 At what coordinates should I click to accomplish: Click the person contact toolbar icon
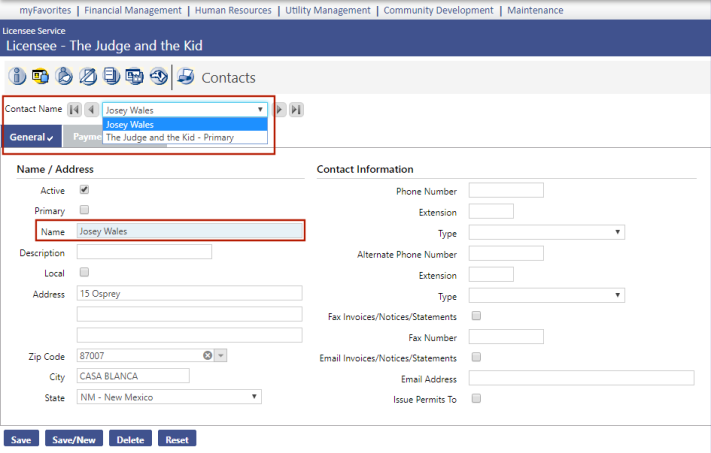[x=64, y=76]
